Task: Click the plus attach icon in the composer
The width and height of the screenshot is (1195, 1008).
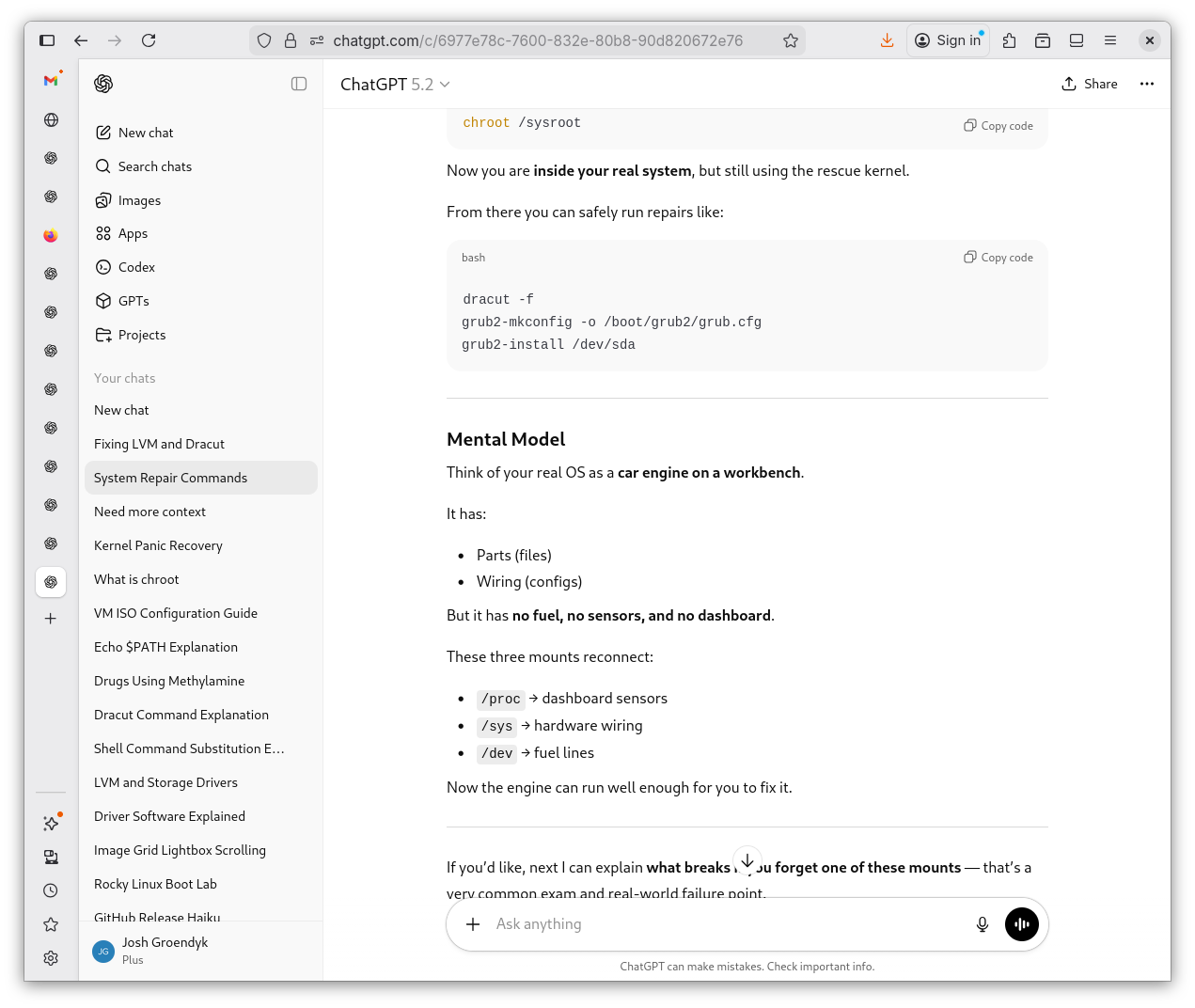Action: 473,924
